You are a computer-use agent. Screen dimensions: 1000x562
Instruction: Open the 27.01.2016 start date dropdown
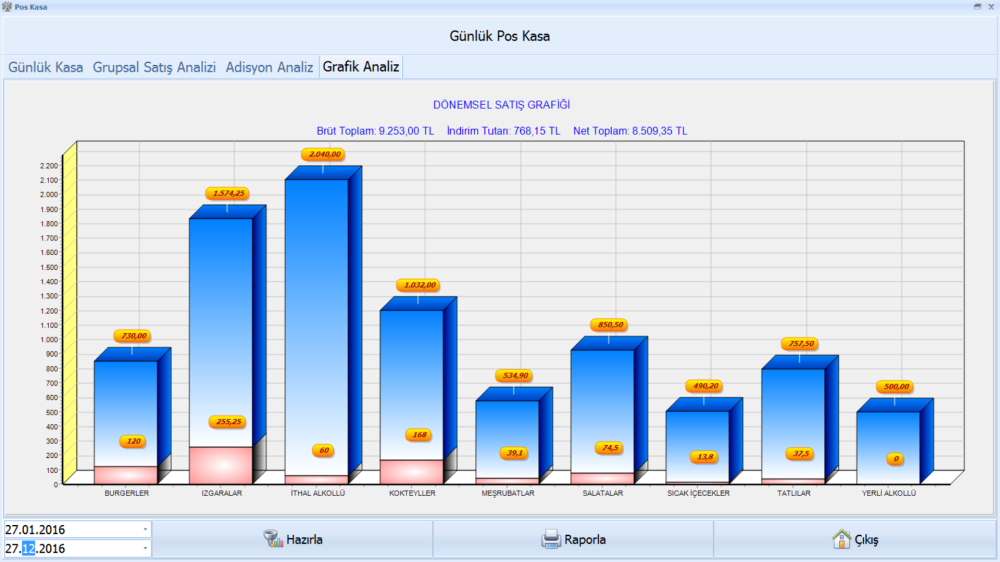[145, 529]
